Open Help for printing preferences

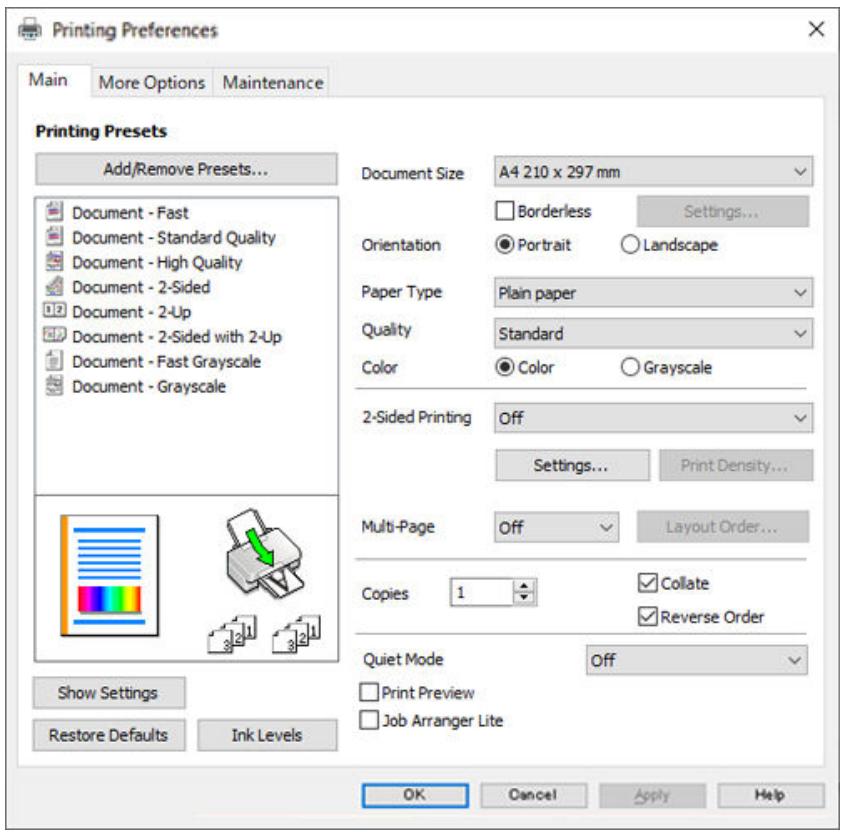[770, 795]
